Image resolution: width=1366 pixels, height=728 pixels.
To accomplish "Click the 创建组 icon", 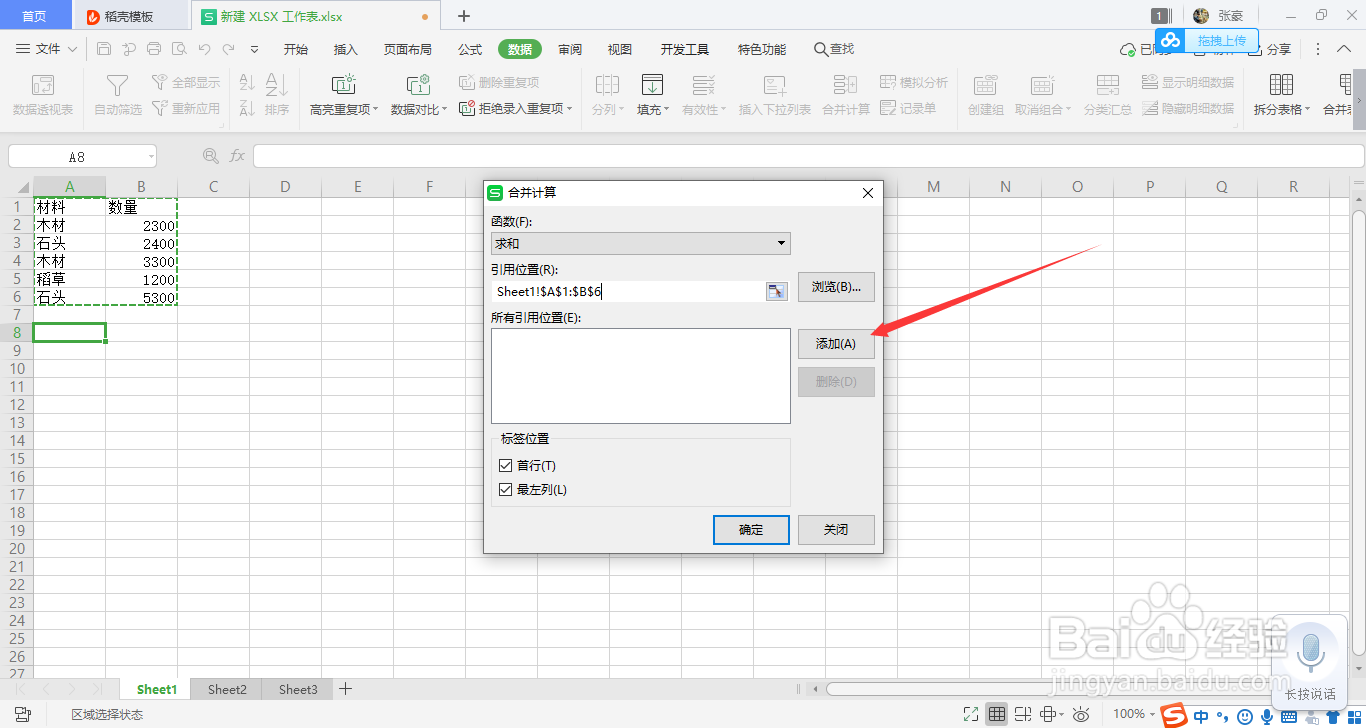I will [x=985, y=85].
